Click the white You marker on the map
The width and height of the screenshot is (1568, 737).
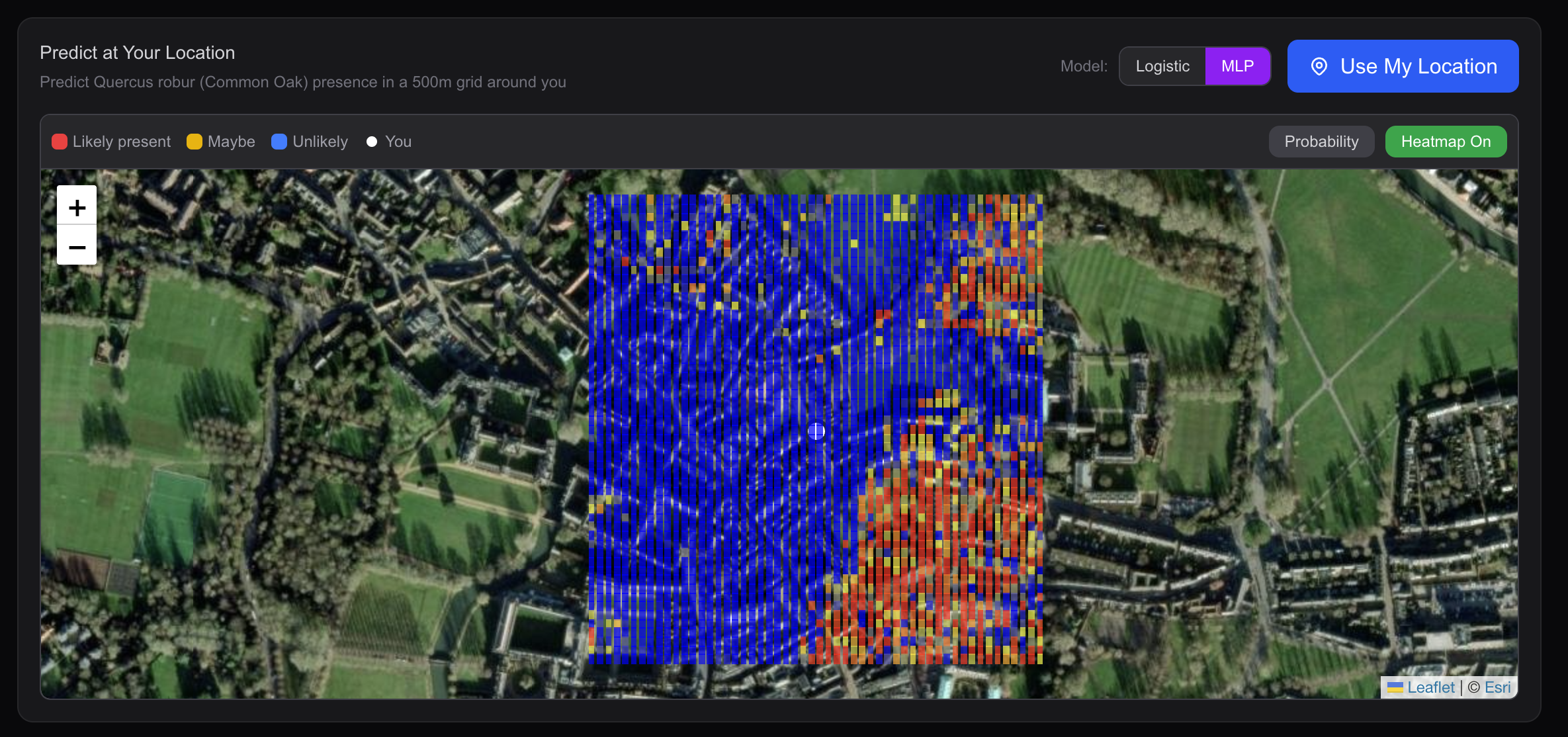[816, 431]
